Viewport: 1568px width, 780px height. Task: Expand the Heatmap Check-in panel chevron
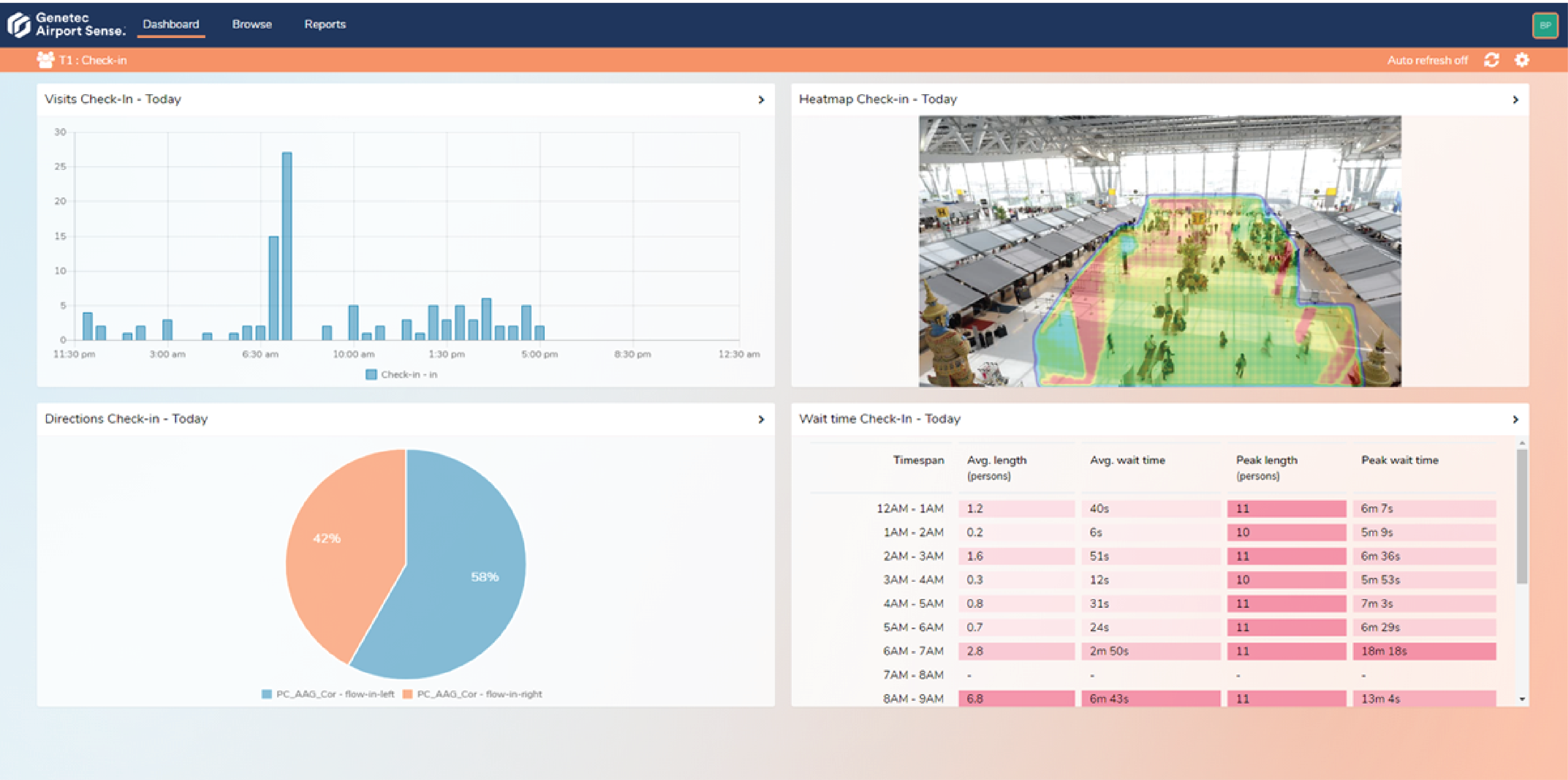(1515, 100)
